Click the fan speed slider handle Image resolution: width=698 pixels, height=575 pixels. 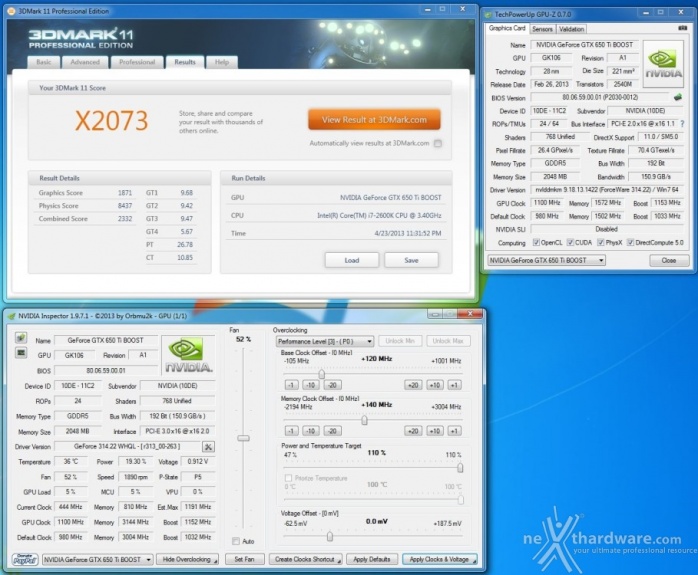tap(243, 438)
